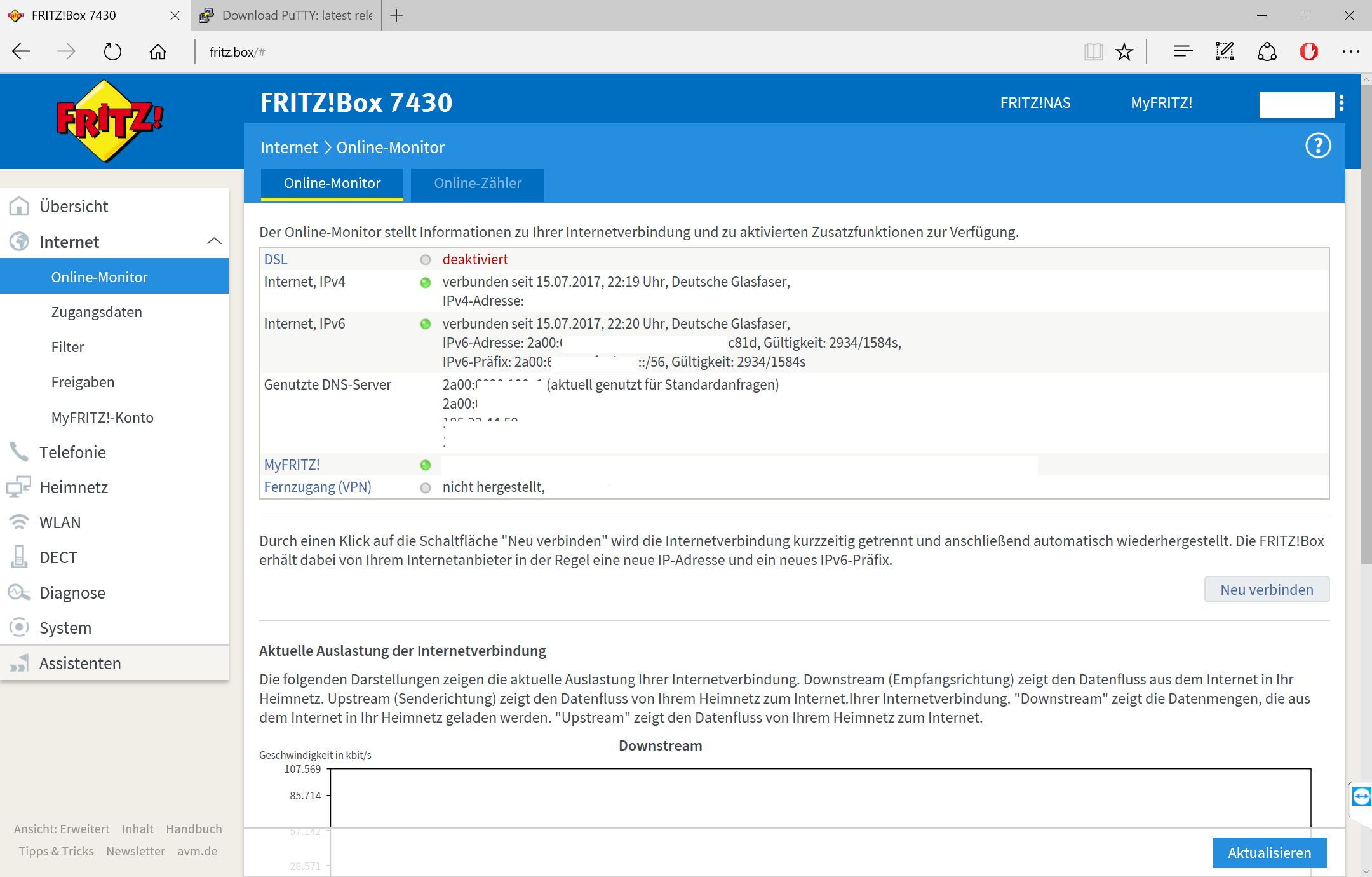Open Übersicht via house icon
Screen dimensions: 1372x877
[x=19, y=207]
